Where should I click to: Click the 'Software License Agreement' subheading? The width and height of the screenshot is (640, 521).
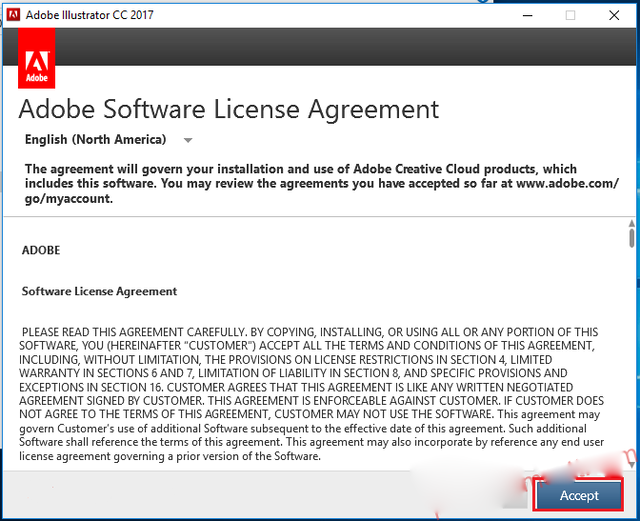pos(99,291)
